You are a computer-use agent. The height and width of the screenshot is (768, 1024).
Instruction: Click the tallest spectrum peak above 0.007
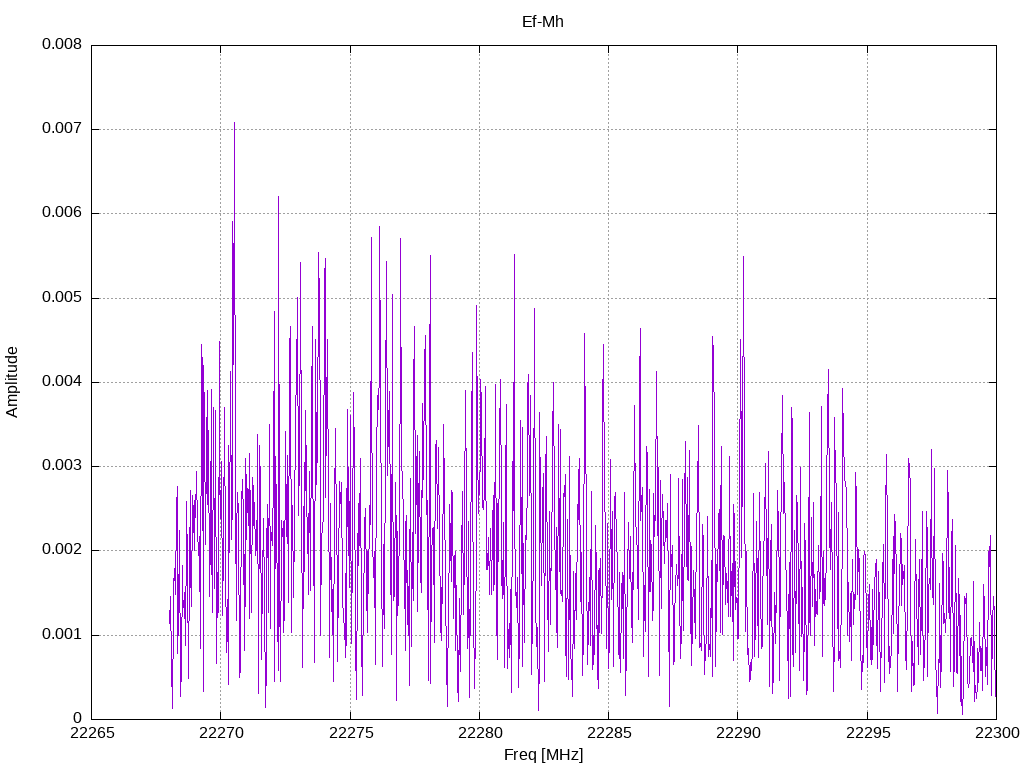click(234, 125)
